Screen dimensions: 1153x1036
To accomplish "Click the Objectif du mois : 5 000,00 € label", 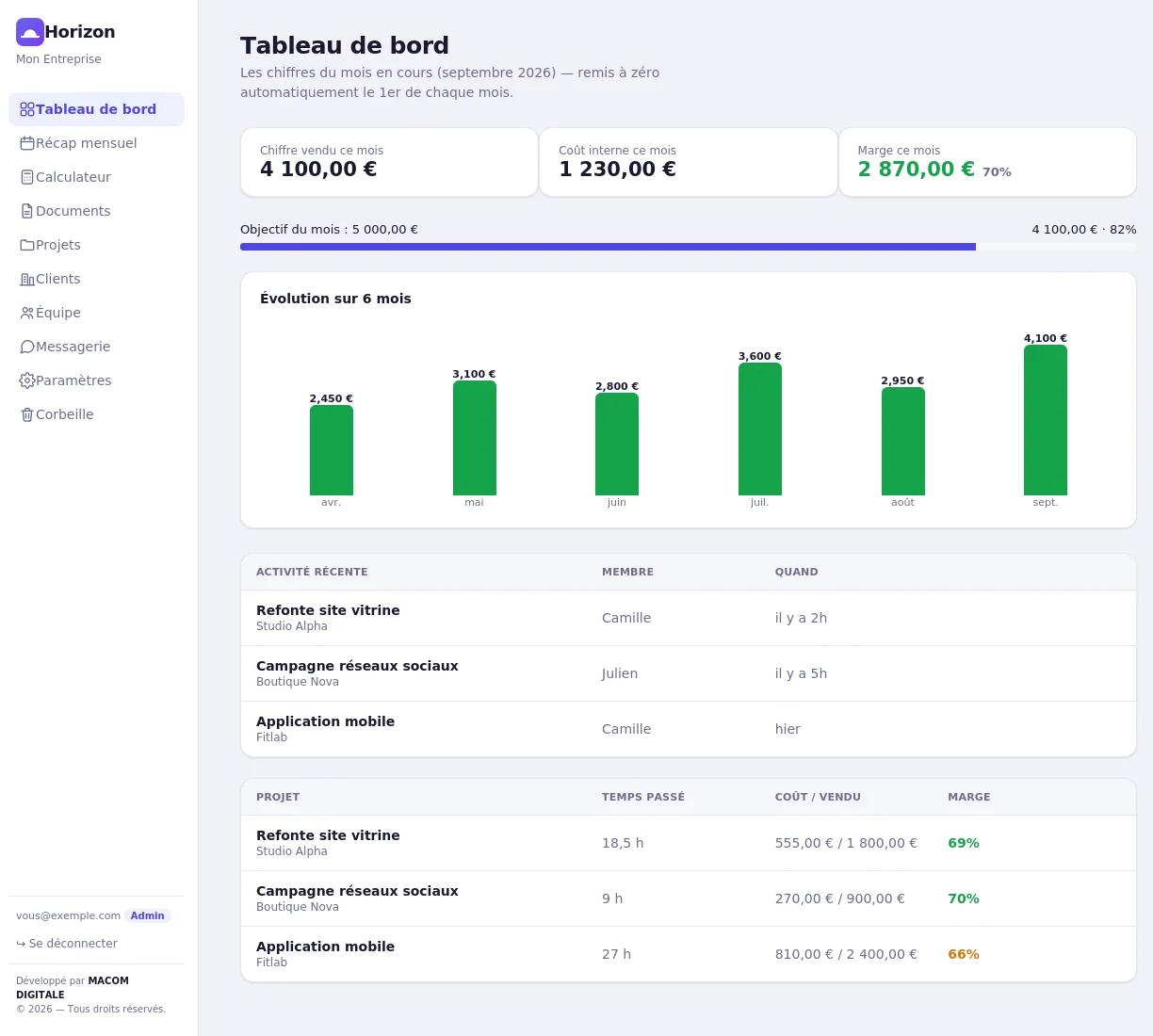I will pos(329,230).
